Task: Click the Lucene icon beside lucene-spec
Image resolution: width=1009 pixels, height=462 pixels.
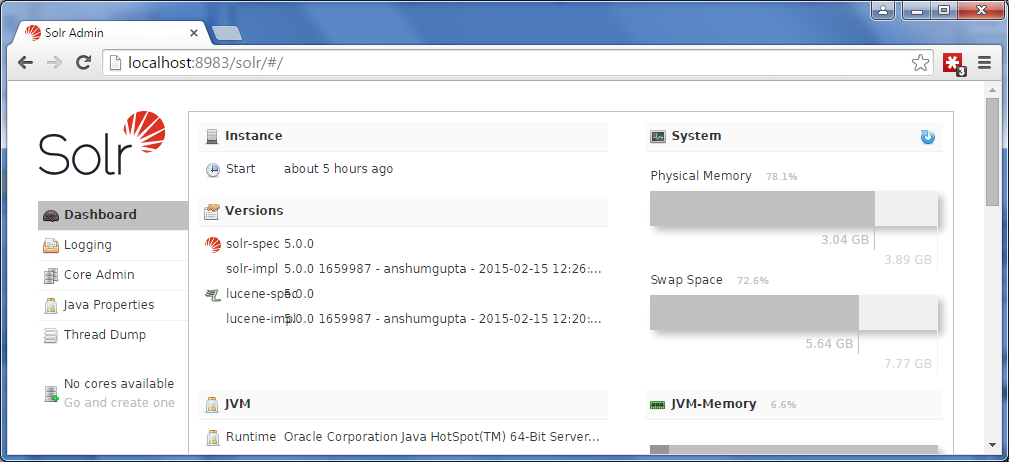Action: click(x=213, y=295)
